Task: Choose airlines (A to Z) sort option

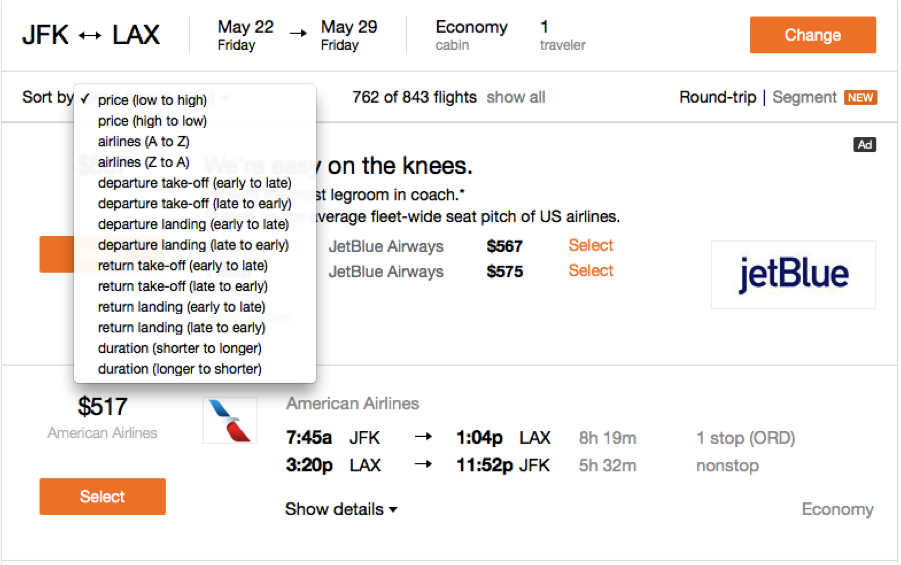Action: pyautogui.click(x=143, y=142)
